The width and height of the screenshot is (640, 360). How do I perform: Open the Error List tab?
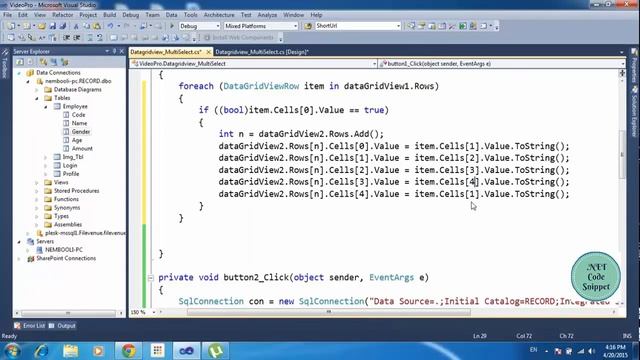tap(30, 326)
